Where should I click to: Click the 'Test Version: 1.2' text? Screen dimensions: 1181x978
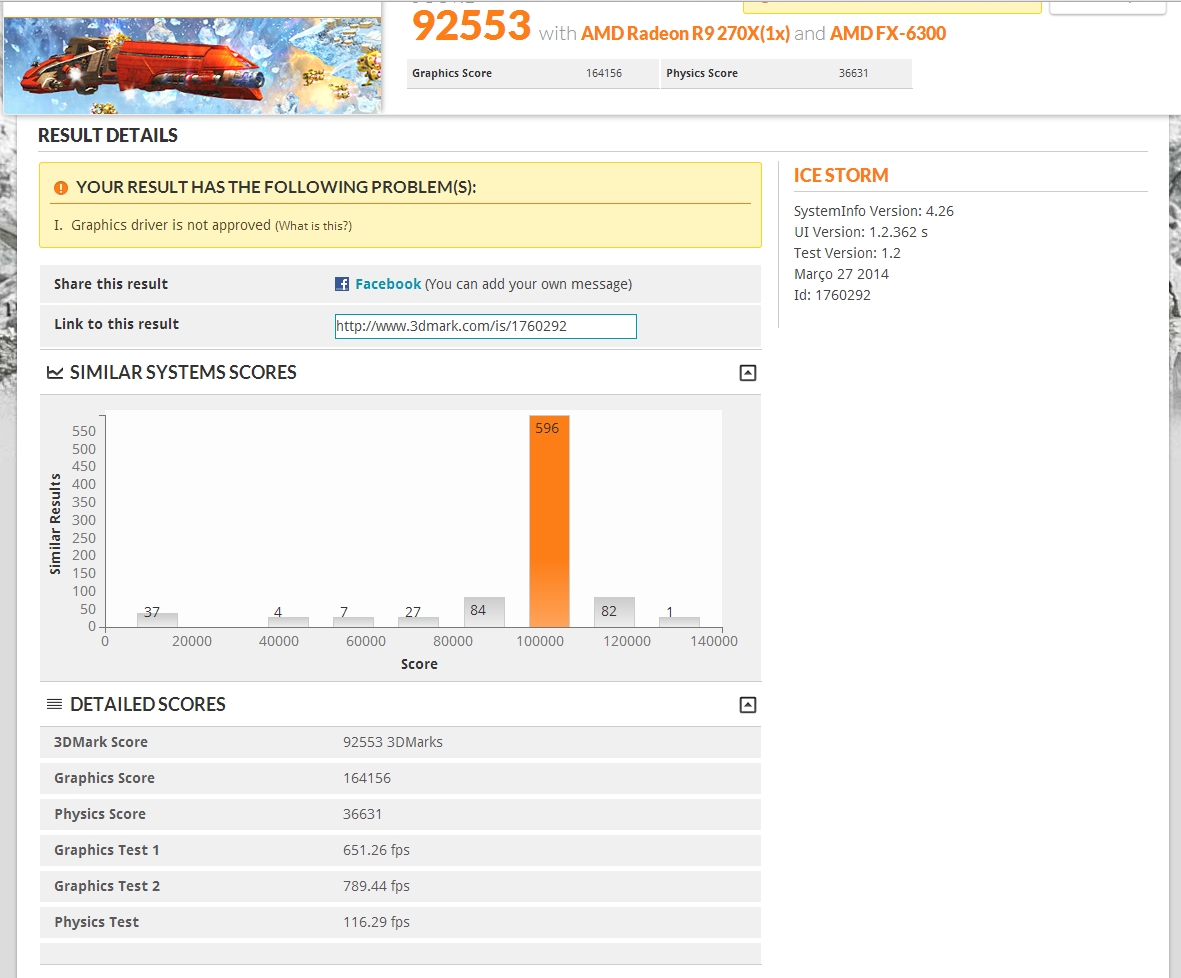(847, 253)
